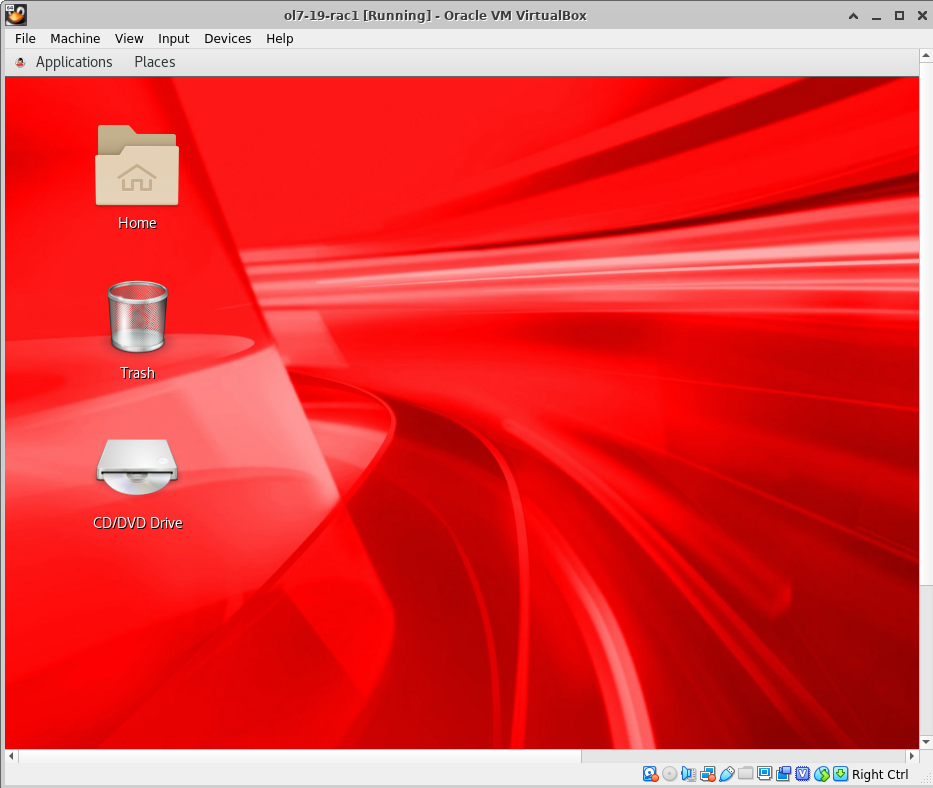Click the display monitor status icon
Viewport: 933px width, 788px height.
765,774
